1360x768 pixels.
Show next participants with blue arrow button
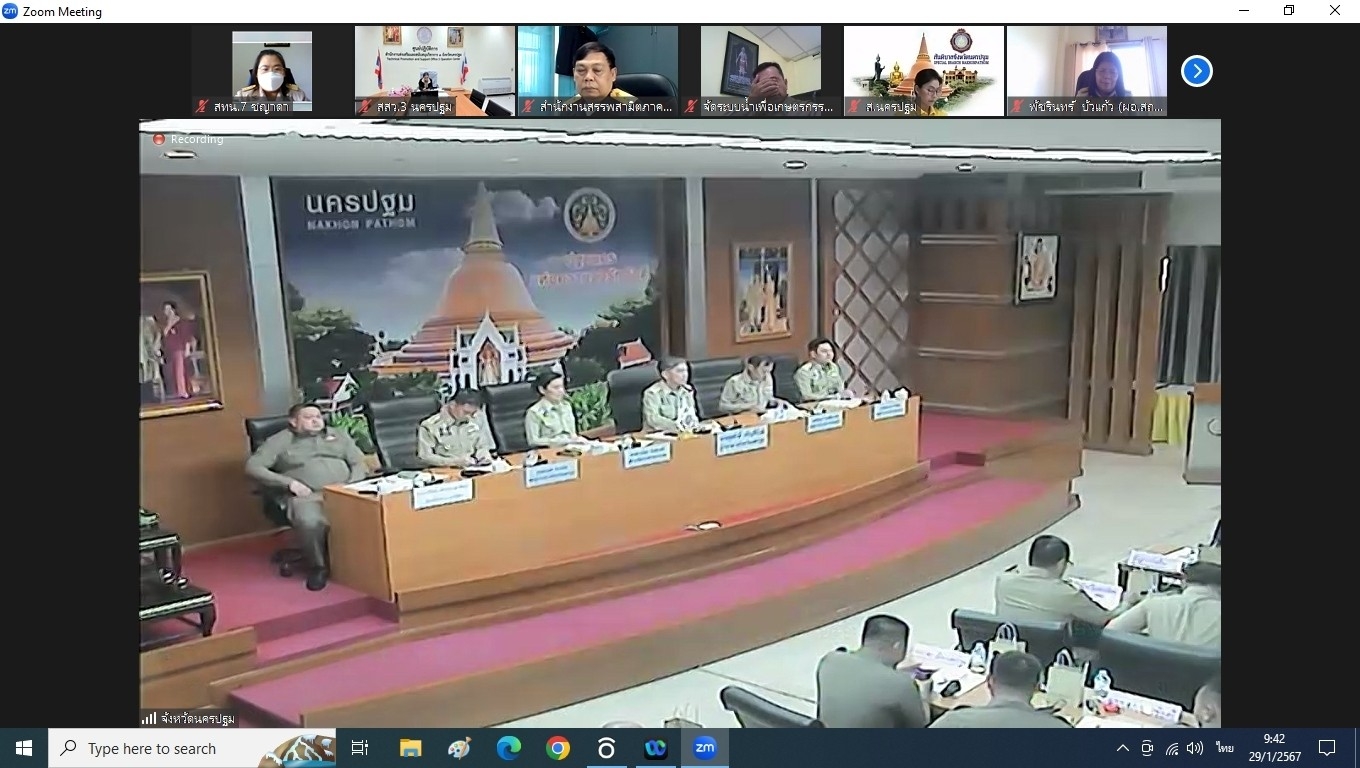pos(1196,71)
